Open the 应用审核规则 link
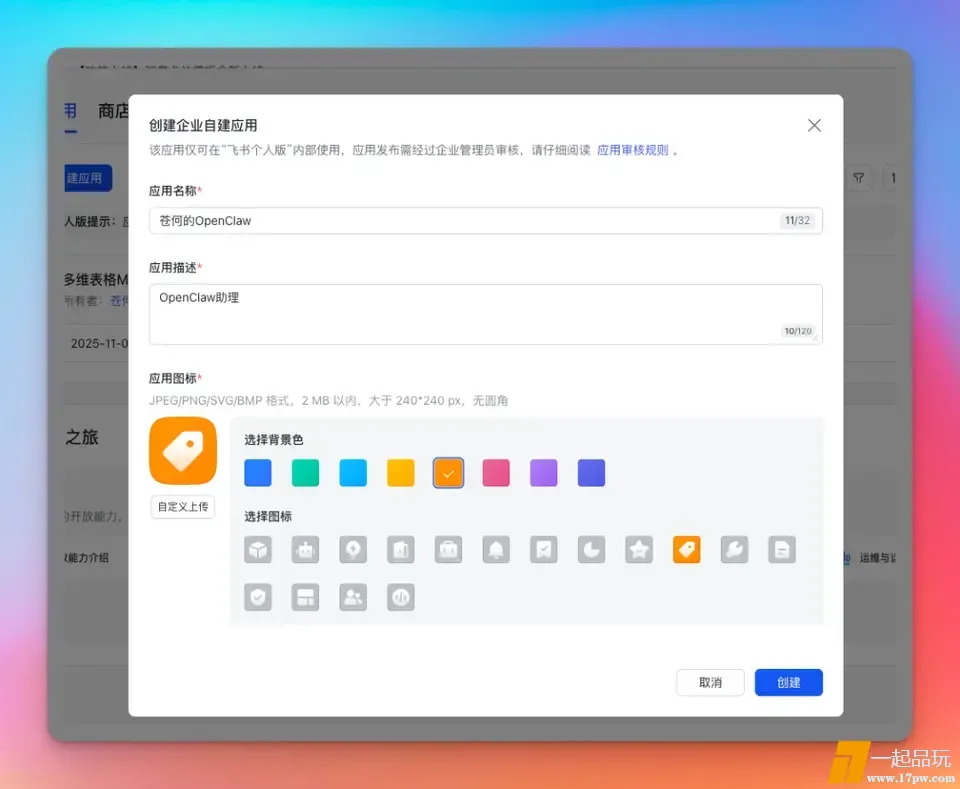This screenshot has height=789, width=960. click(x=632, y=151)
